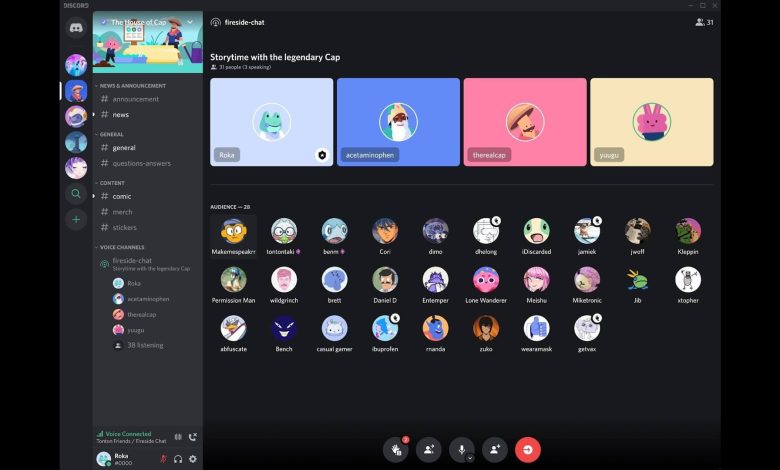
Task: Unmute microphone in user panel
Action: [x=163, y=459]
